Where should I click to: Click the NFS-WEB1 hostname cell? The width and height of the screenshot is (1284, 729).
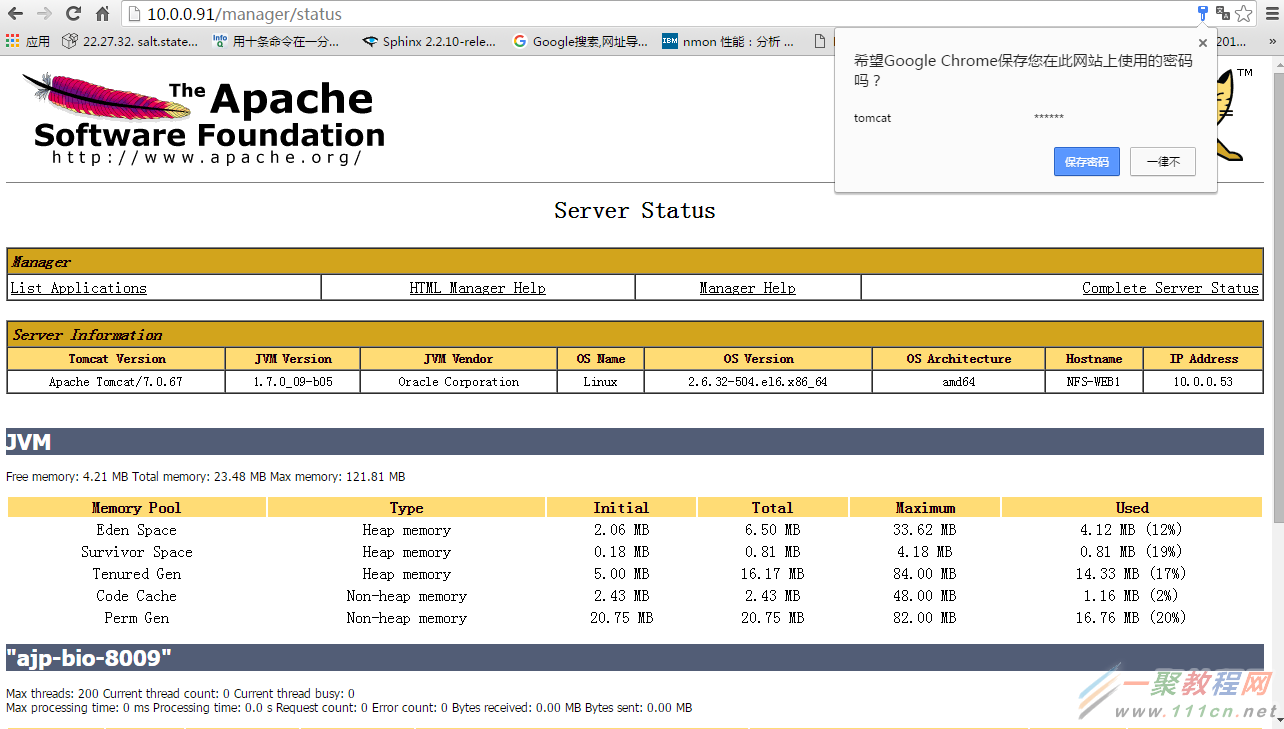[1094, 382]
